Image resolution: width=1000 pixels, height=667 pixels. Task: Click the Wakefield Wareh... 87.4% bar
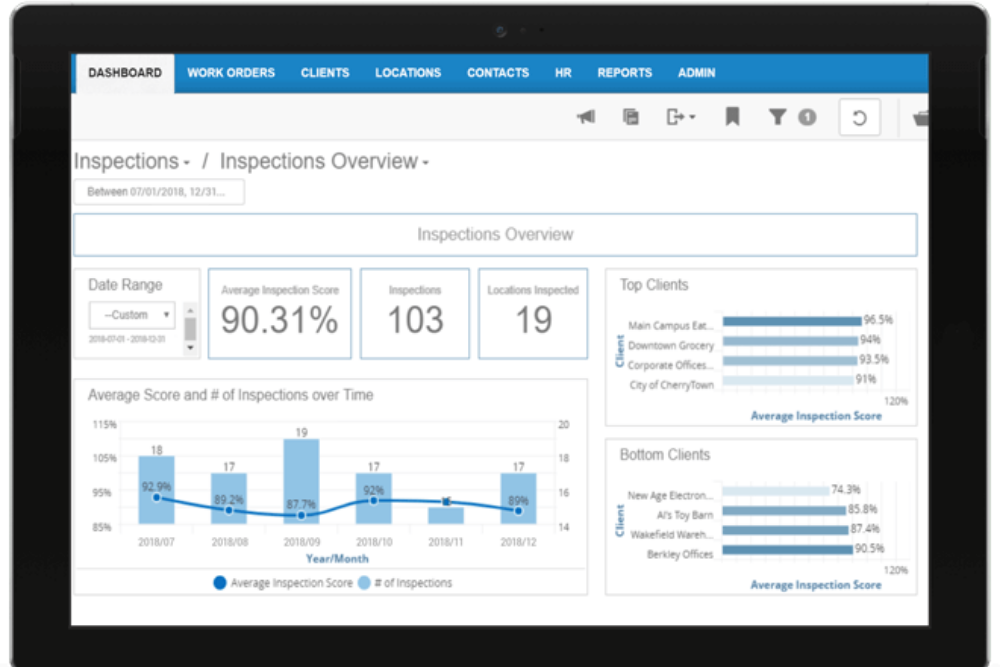(786, 530)
